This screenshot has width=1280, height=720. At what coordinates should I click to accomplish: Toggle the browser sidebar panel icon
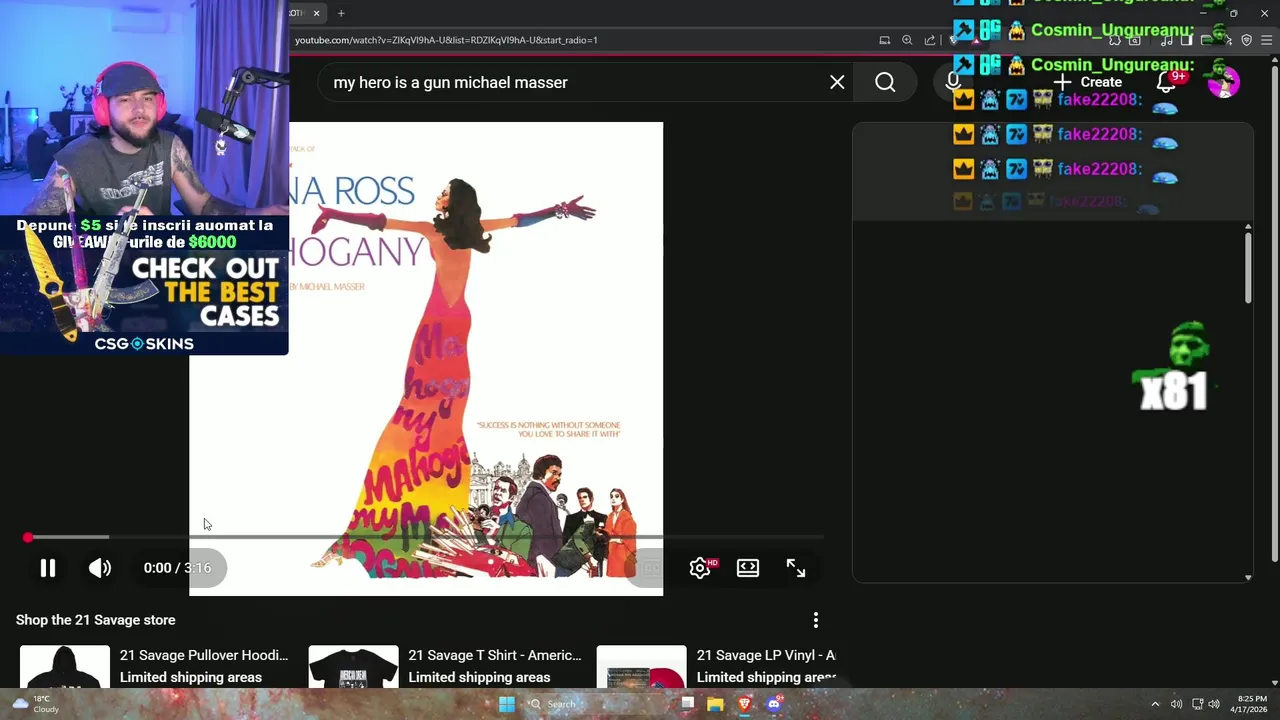(1186, 40)
